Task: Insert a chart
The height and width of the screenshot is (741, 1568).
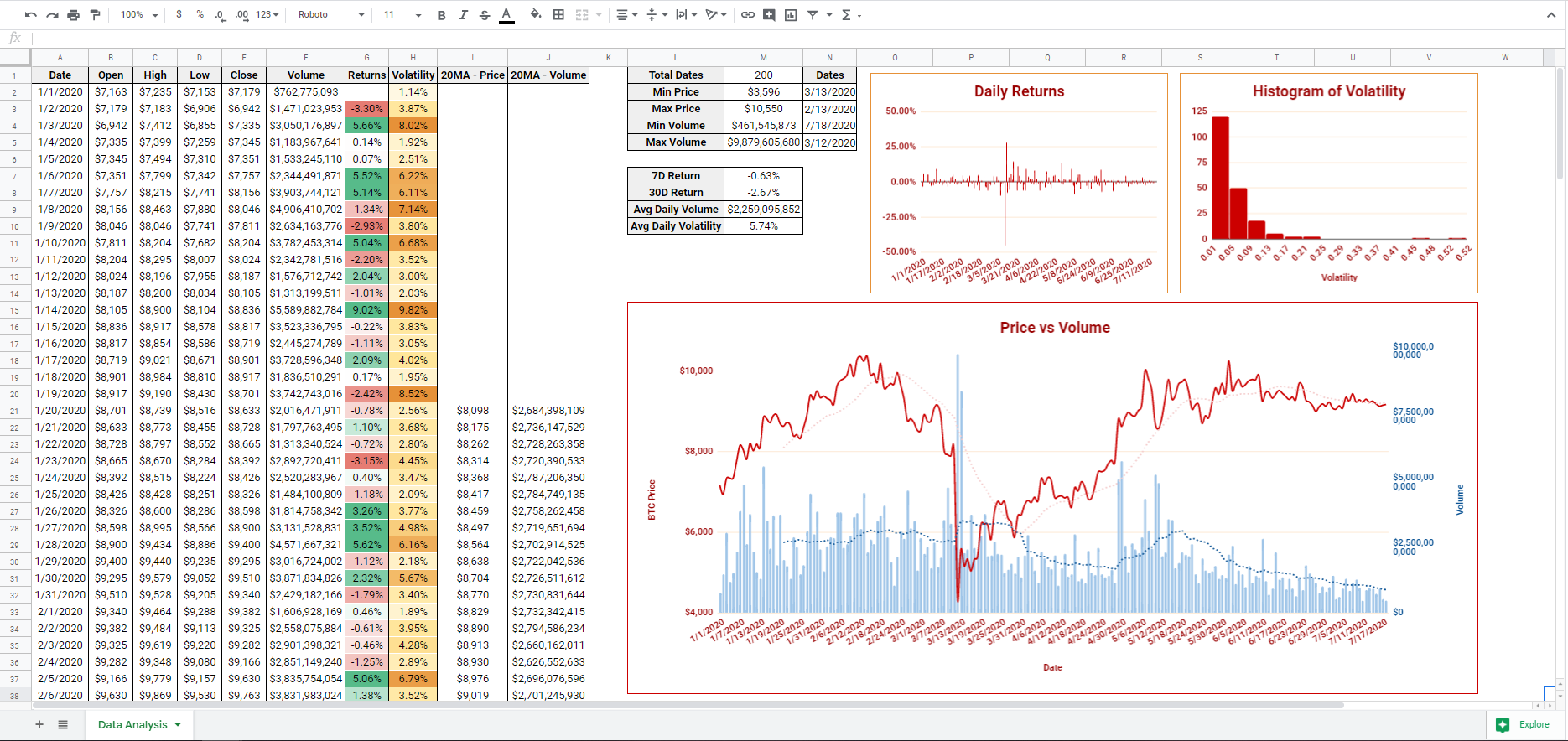Action: coord(791,15)
